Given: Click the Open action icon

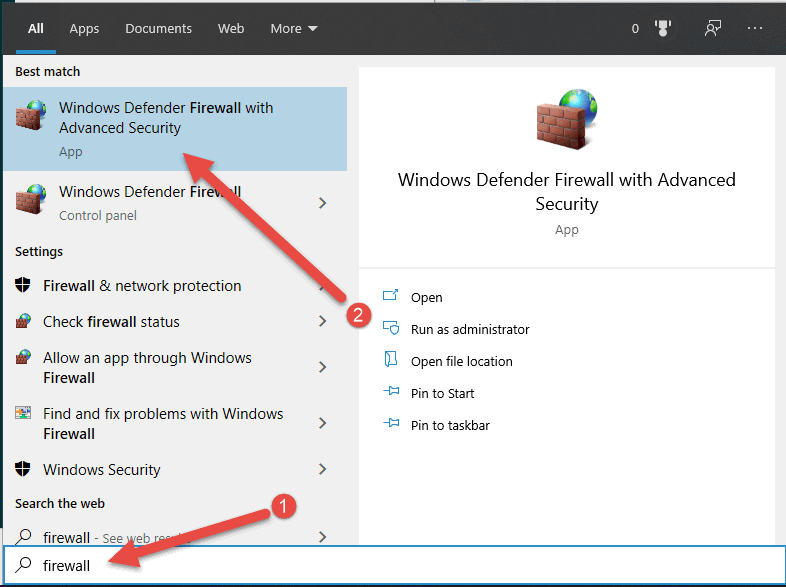Looking at the screenshot, I should point(390,295).
